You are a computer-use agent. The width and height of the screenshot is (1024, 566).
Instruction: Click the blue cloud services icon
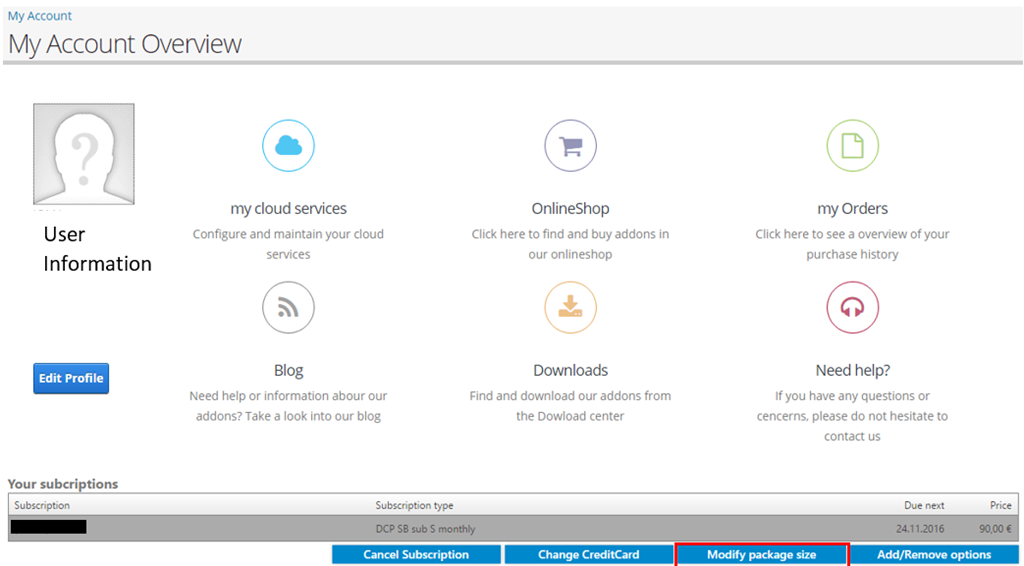(x=288, y=146)
